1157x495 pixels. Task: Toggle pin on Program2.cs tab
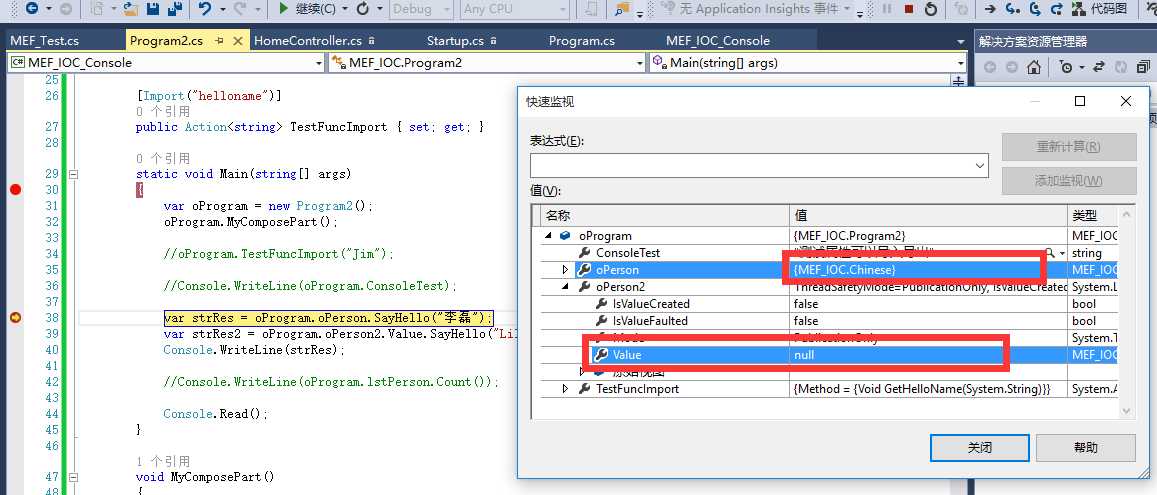tap(220, 41)
